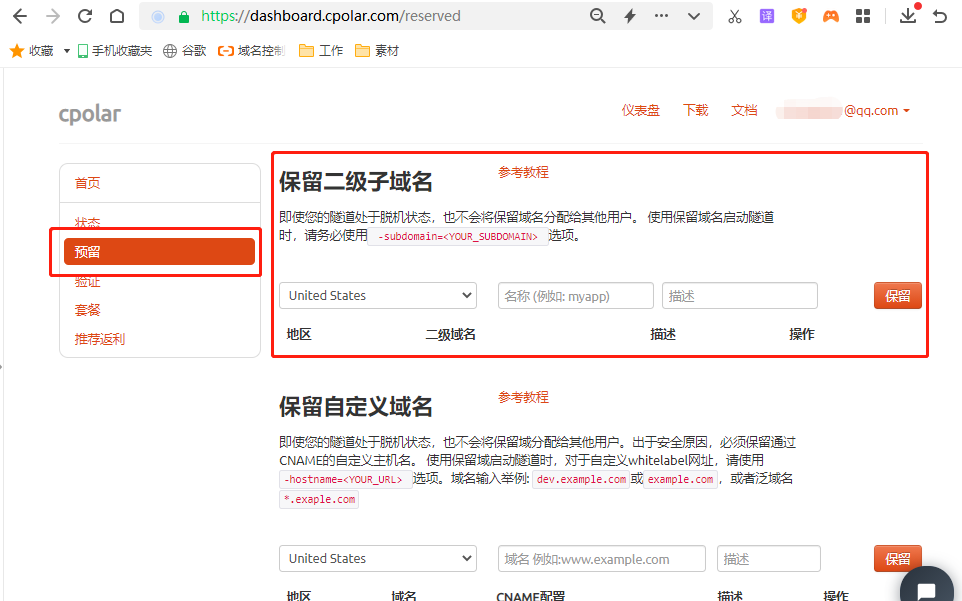Image resolution: width=962 pixels, height=601 pixels.
Task: Click the *.exaple.com code text
Action: tap(319, 500)
